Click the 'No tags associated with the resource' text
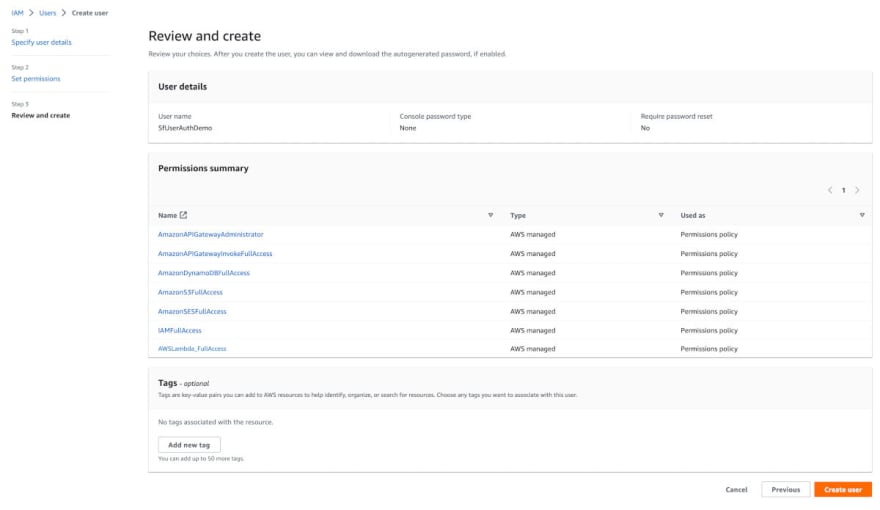Viewport: 880px width, 510px height. (x=216, y=422)
